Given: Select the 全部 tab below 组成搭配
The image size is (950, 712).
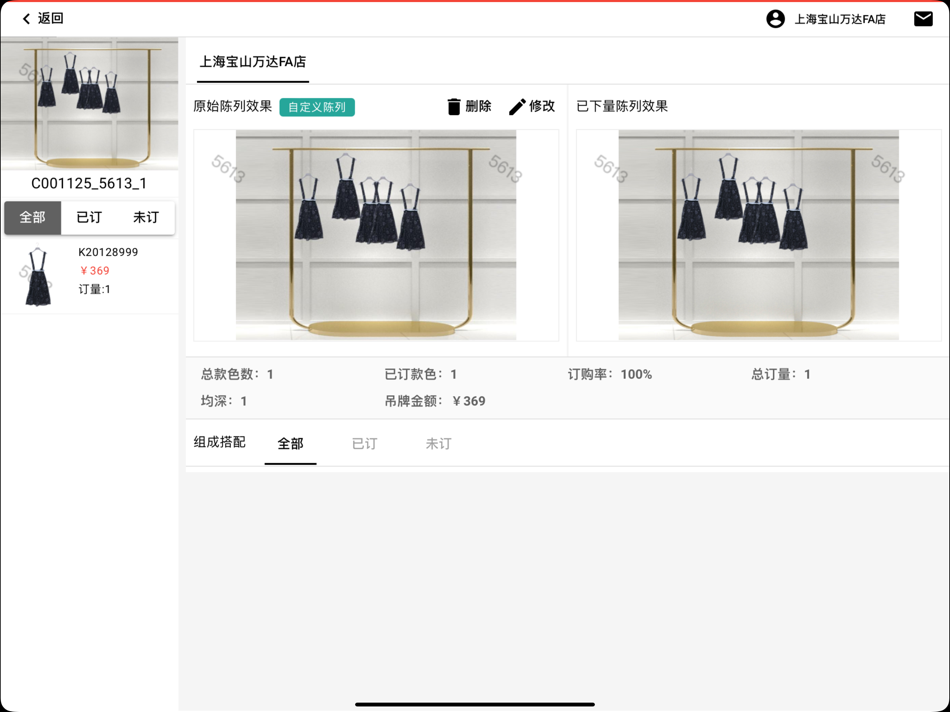Looking at the screenshot, I should coord(290,443).
